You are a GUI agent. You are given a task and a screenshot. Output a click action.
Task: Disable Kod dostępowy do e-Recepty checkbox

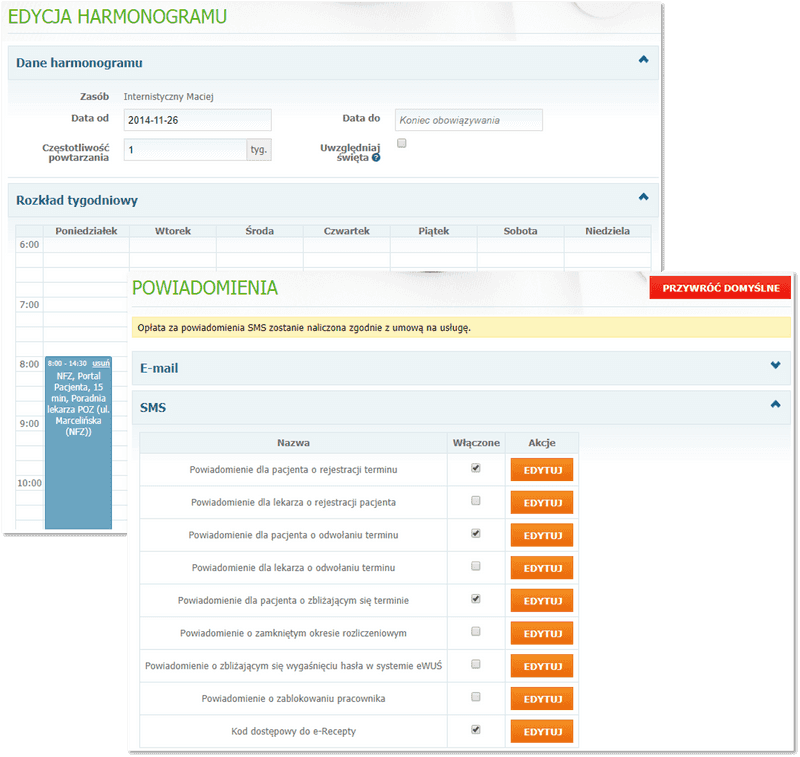(x=476, y=729)
